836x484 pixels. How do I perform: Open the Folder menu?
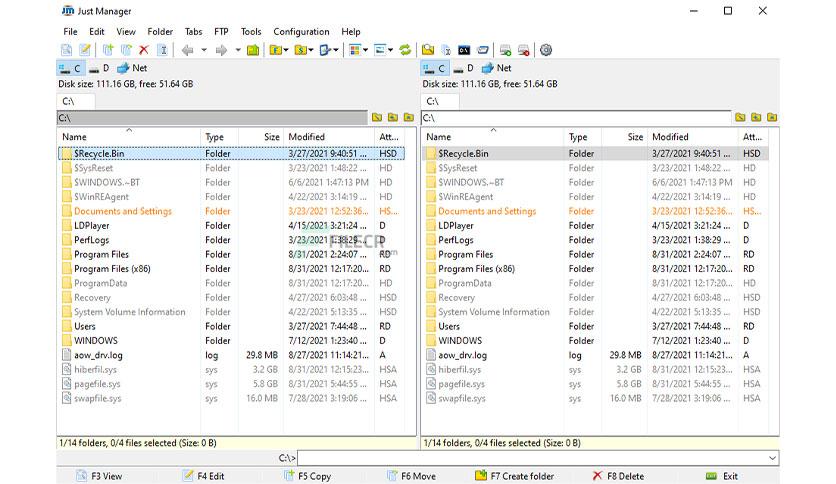(x=160, y=31)
